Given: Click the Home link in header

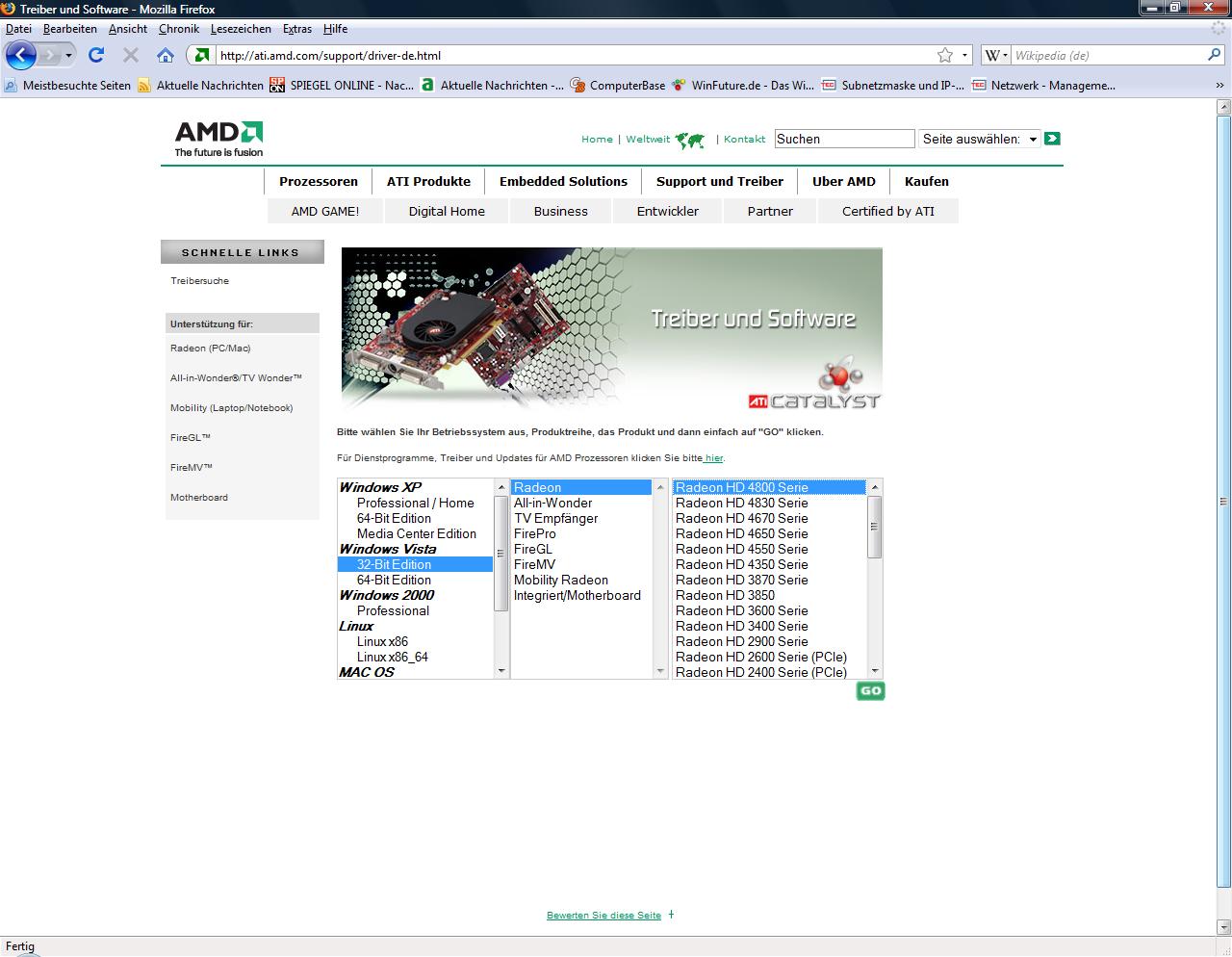Looking at the screenshot, I should 597,140.
